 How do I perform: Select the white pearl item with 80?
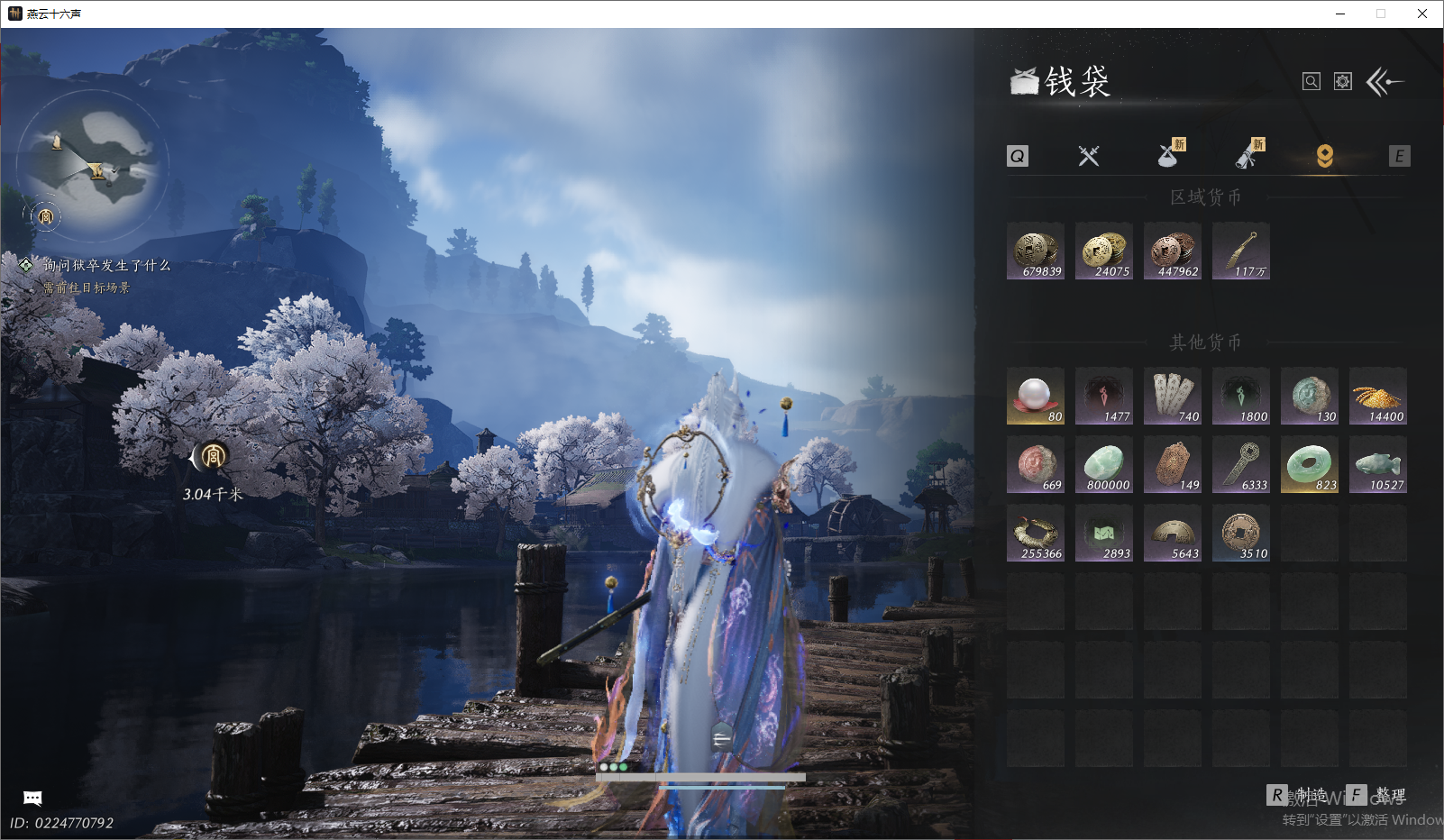[x=1036, y=397]
